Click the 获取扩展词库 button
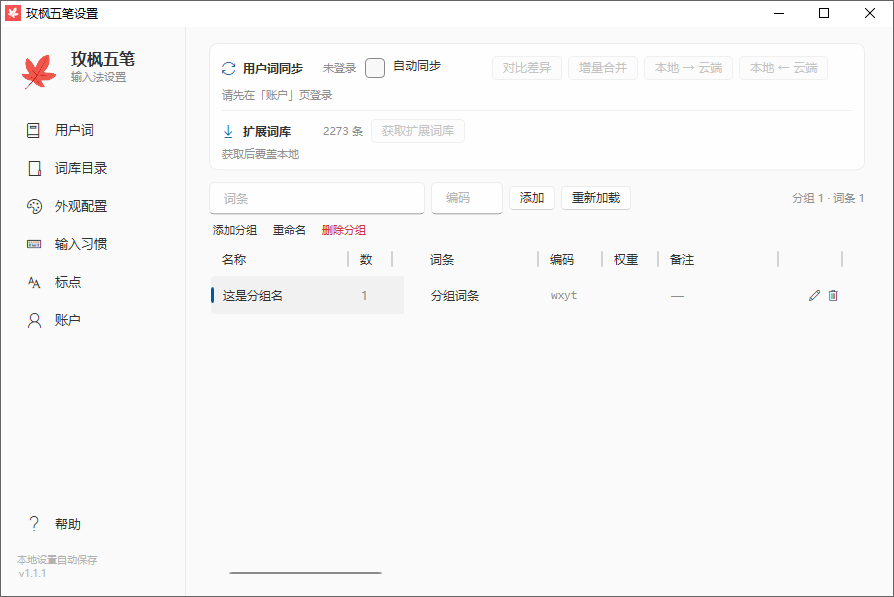 click(x=418, y=131)
